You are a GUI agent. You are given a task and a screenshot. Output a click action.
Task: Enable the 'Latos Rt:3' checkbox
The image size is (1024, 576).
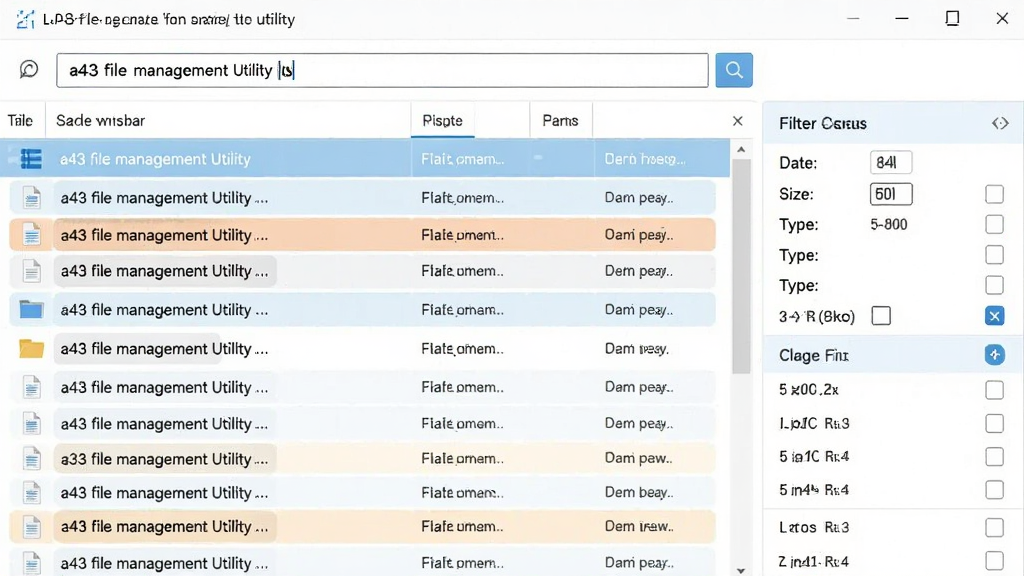click(994, 527)
